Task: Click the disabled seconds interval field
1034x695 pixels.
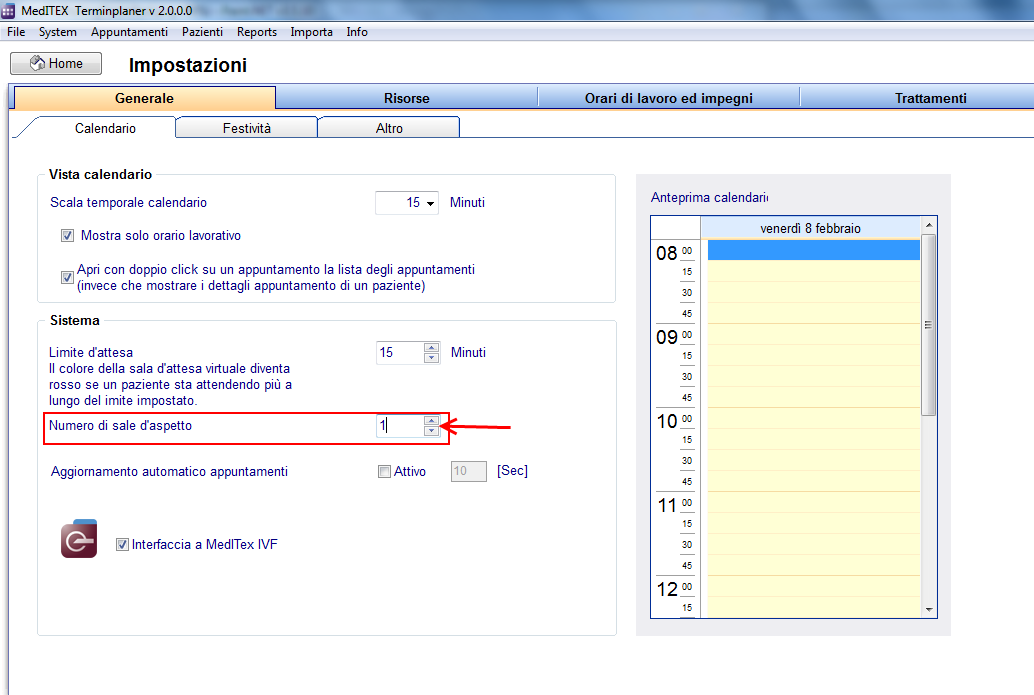Action: click(469, 471)
